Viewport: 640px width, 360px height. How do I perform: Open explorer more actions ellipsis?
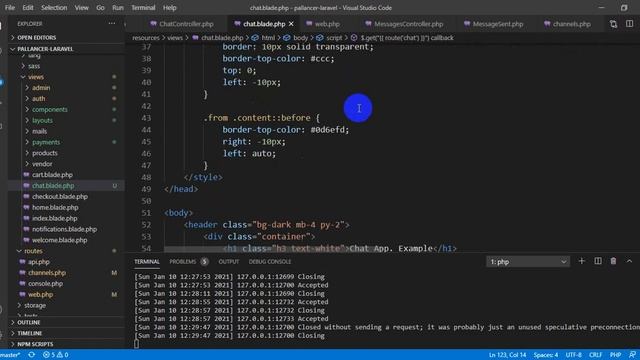tap(111, 24)
